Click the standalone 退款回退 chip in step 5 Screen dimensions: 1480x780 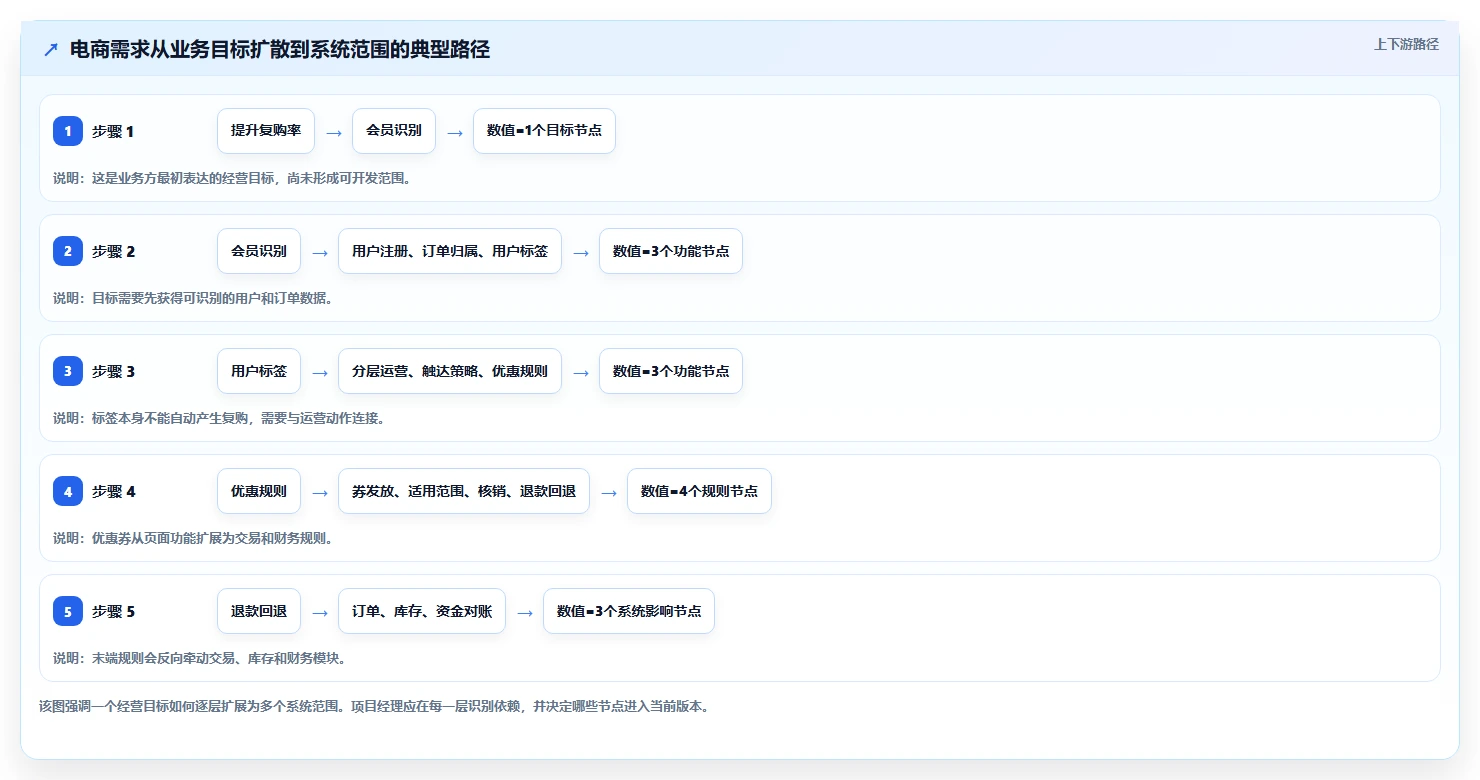tap(259, 611)
